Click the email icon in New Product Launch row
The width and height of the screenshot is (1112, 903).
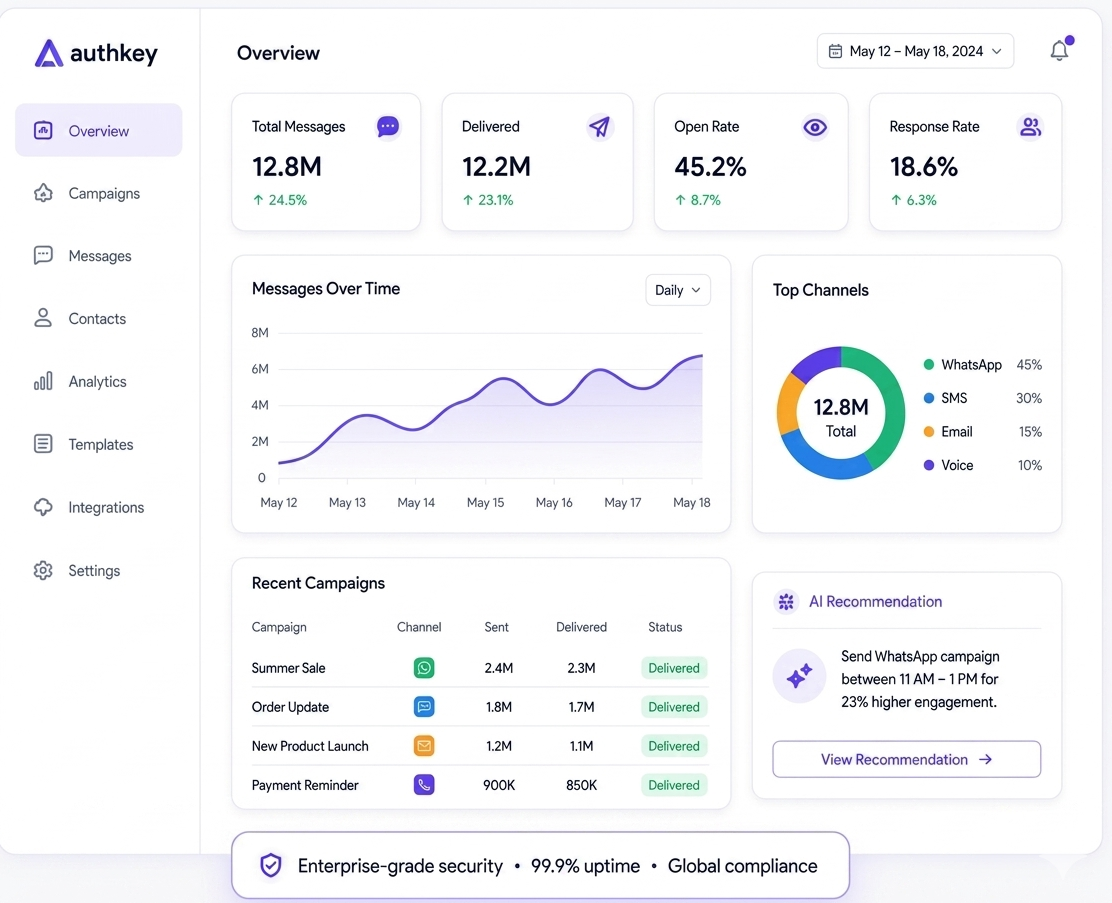[x=424, y=746]
